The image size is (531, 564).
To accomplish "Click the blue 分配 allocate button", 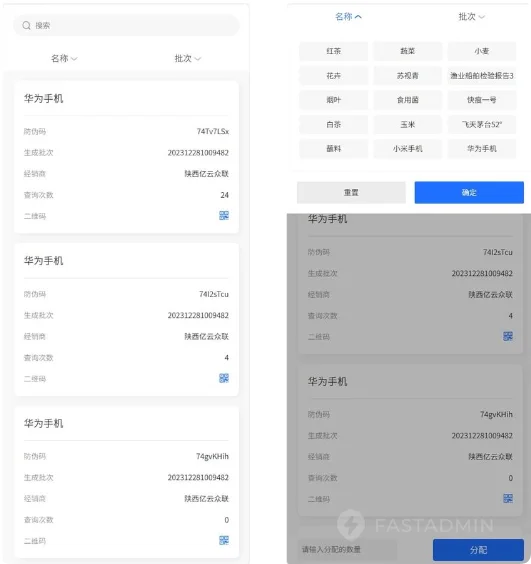I will [x=478, y=550].
